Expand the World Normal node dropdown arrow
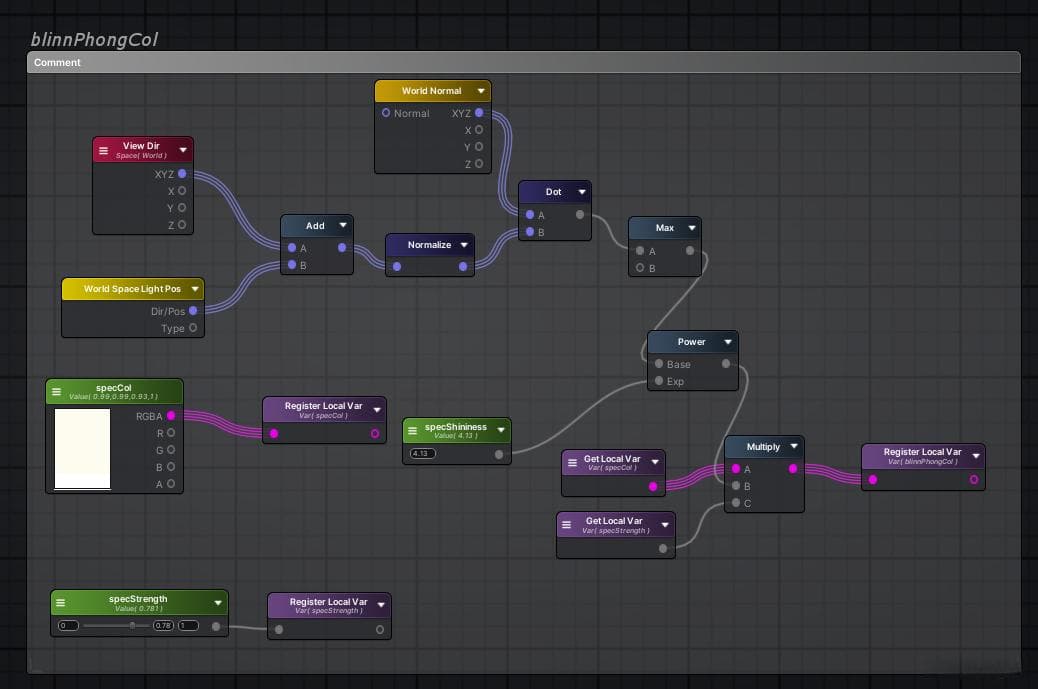The width and height of the screenshot is (1038, 689). (x=481, y=91)
